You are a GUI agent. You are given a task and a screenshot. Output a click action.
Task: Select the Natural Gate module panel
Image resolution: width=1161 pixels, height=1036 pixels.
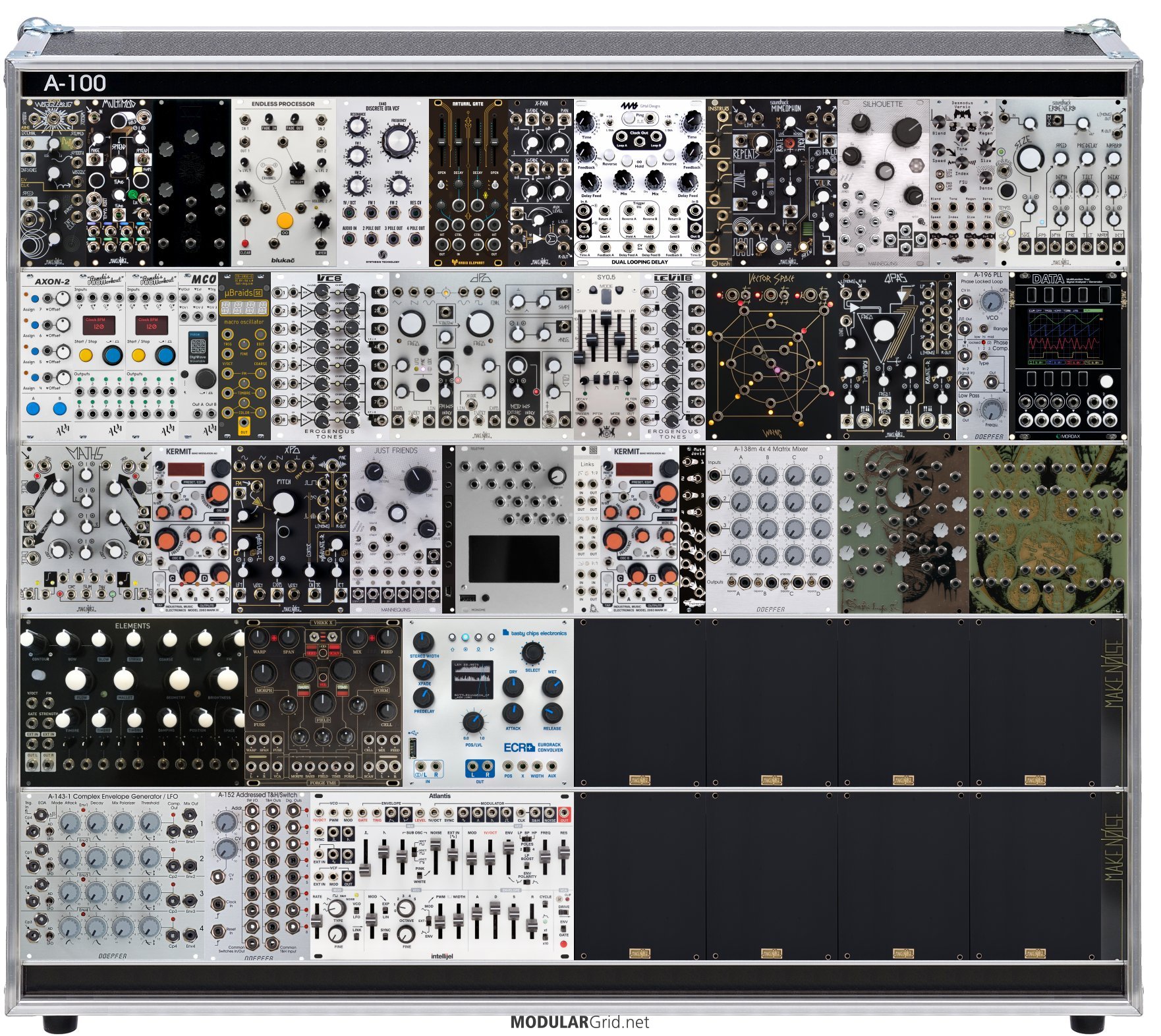[x=468, y=183]
